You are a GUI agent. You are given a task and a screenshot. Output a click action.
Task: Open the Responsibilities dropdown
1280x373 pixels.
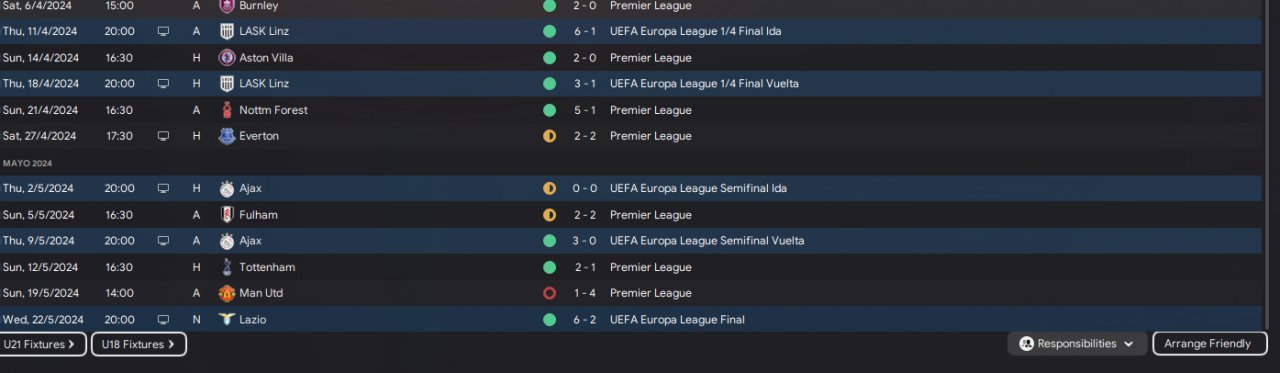(1077, 344)
